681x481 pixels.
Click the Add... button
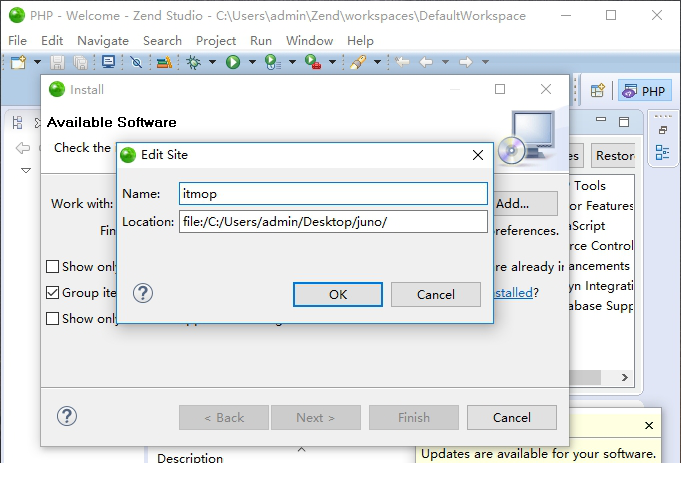point(525,204)
